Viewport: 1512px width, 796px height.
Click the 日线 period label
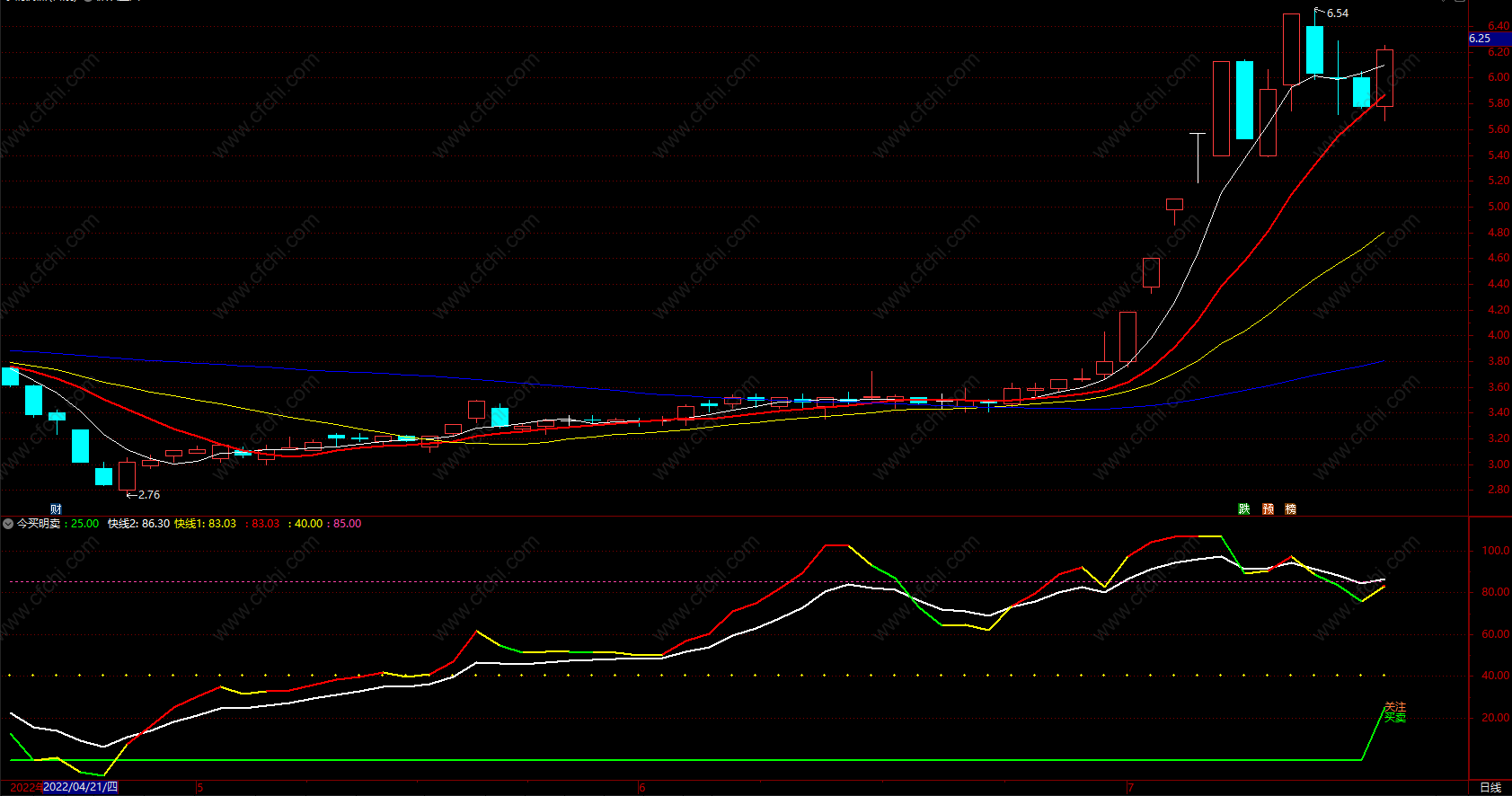click(1490, 788)
